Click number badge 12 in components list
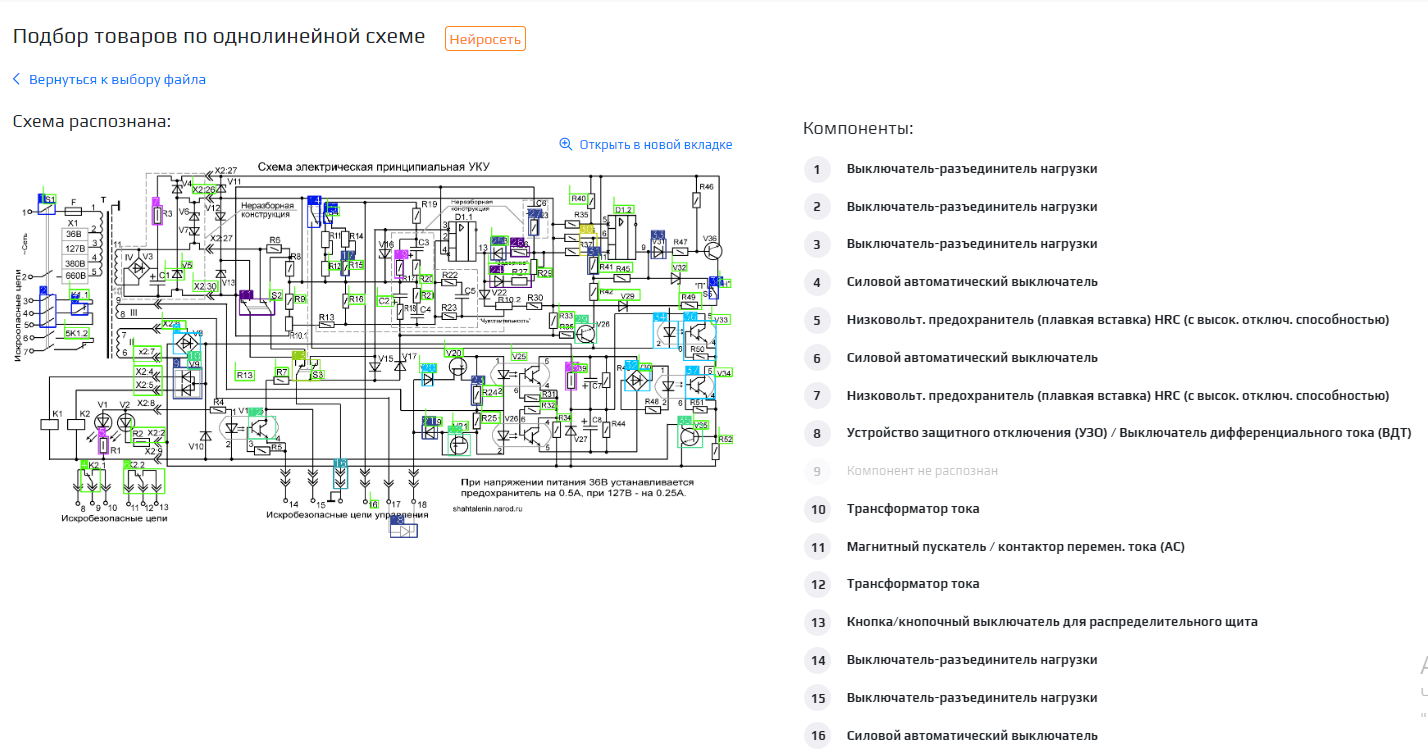 (x=818, y=584)
